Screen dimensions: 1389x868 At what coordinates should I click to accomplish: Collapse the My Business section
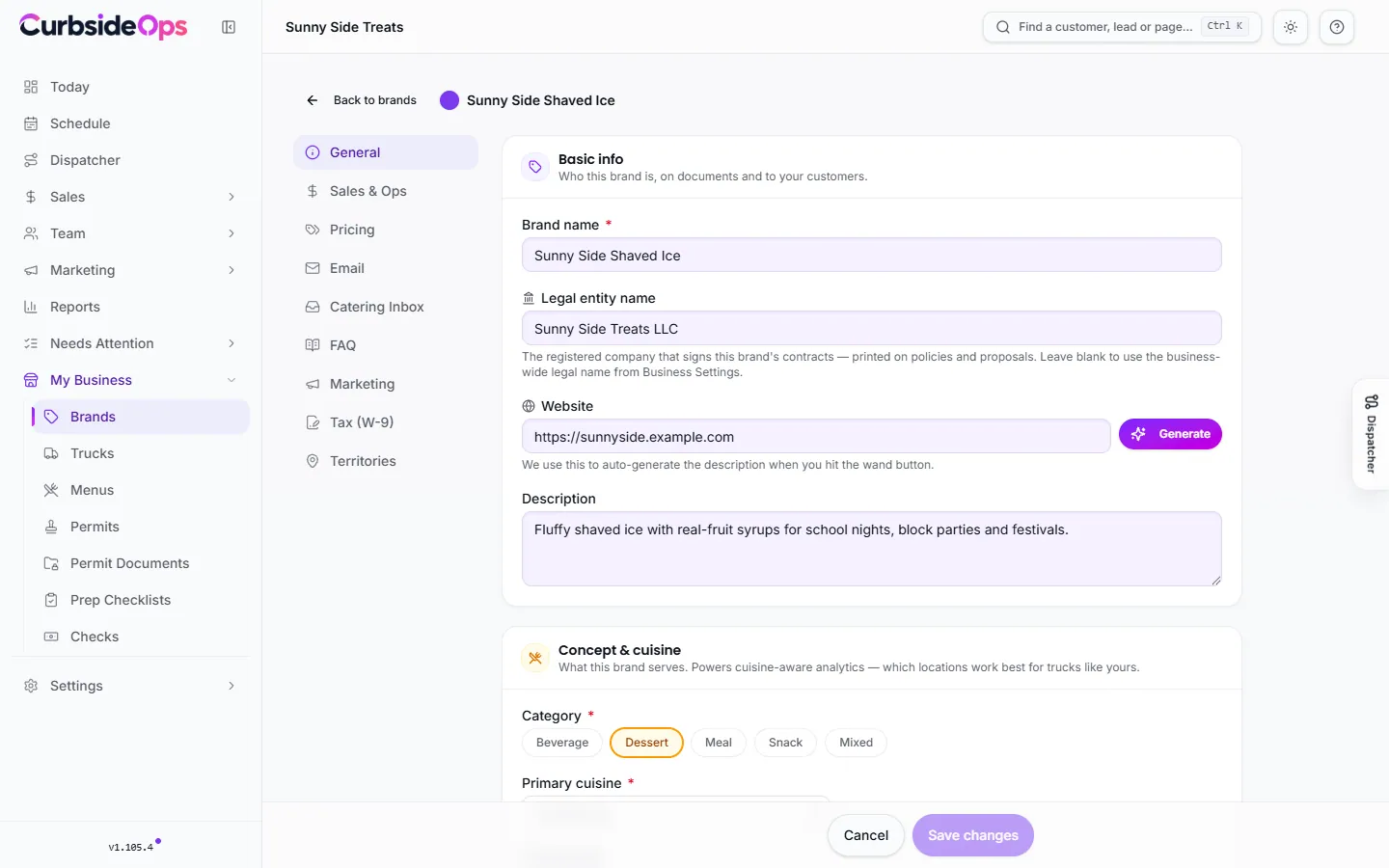[130, 380]
